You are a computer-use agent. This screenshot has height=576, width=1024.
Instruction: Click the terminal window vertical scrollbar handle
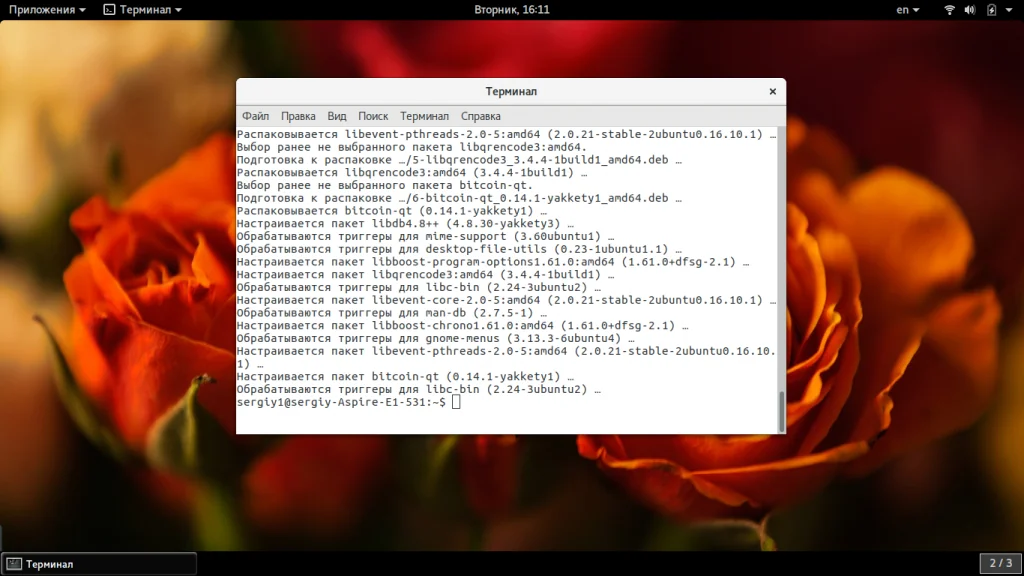pos(781,411)
